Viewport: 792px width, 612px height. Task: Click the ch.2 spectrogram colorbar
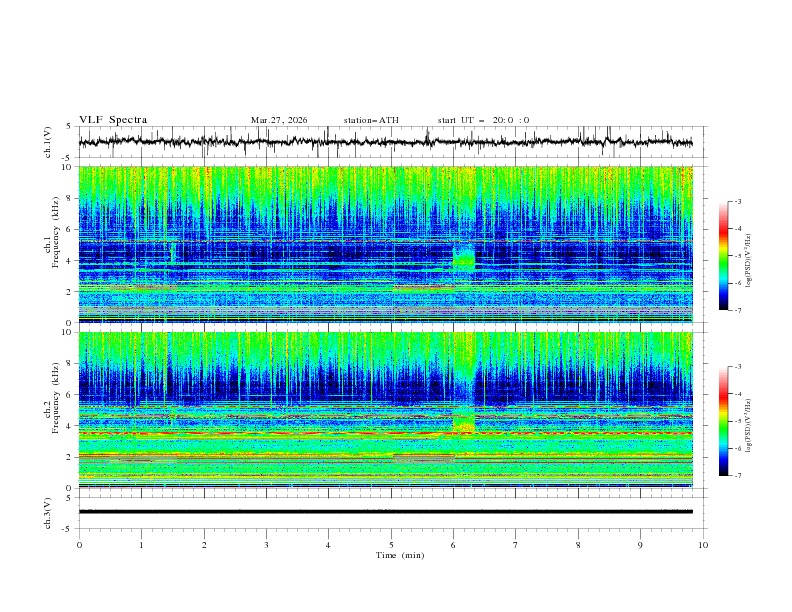pyautogui.click(x=724, y=421)
